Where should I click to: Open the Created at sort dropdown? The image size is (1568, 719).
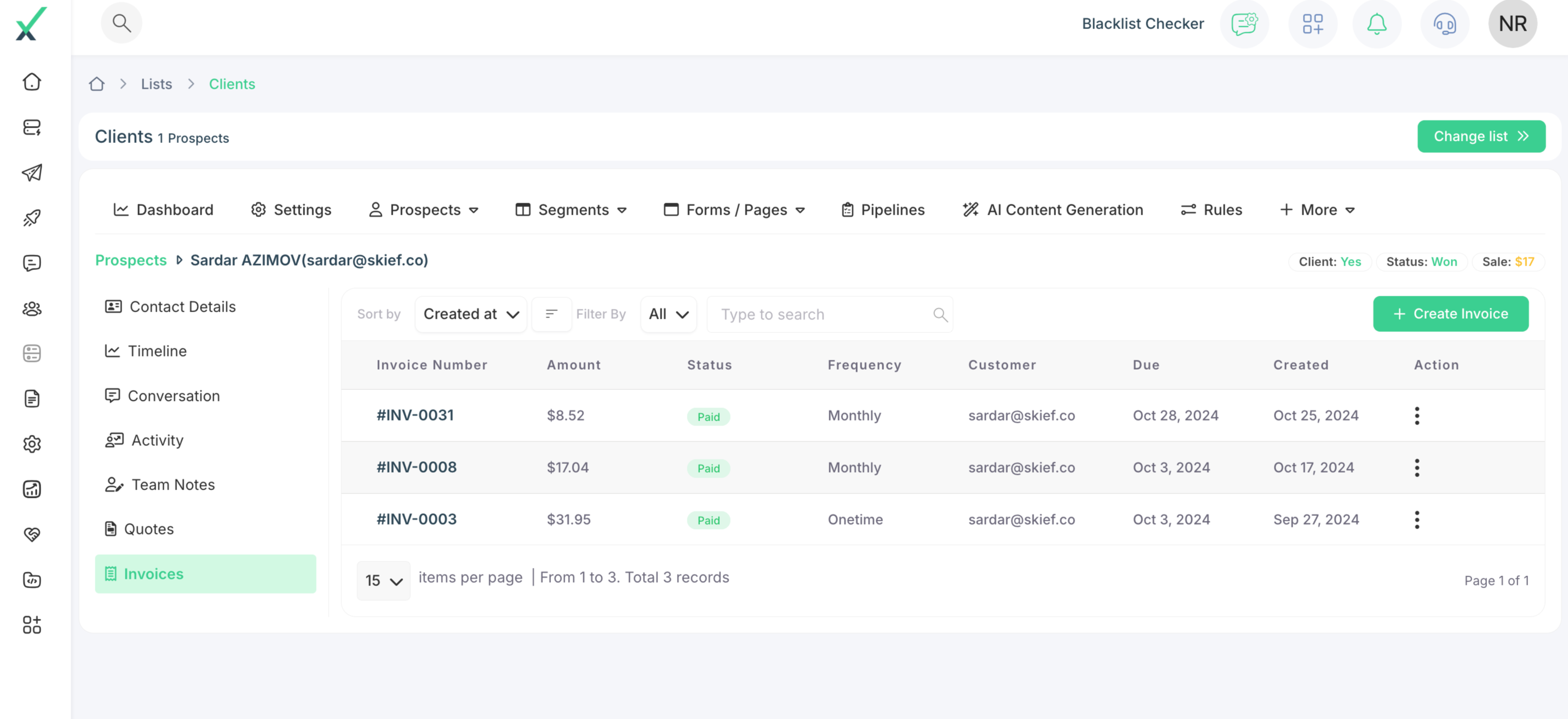pos(470,314)
